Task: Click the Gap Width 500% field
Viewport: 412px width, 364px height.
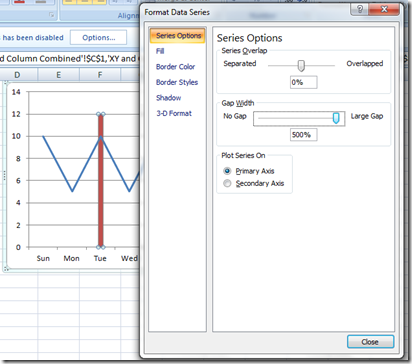Action: [x=303, y=135]
